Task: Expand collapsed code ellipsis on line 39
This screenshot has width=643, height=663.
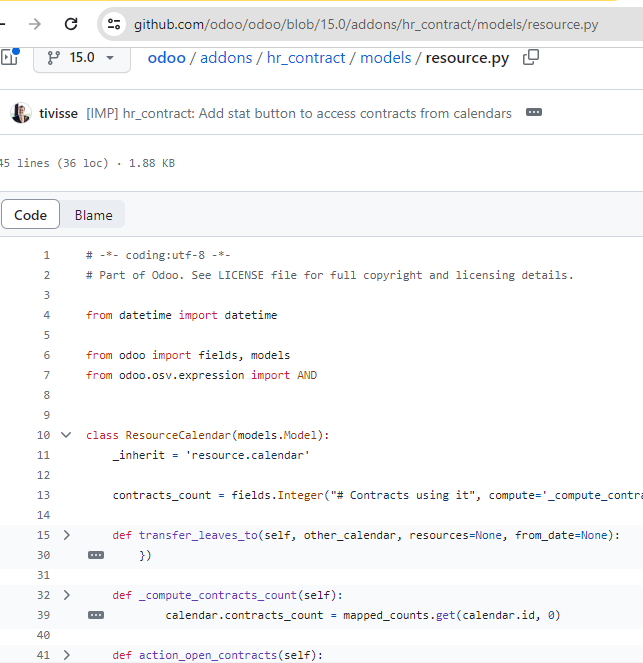Action: 96,615
